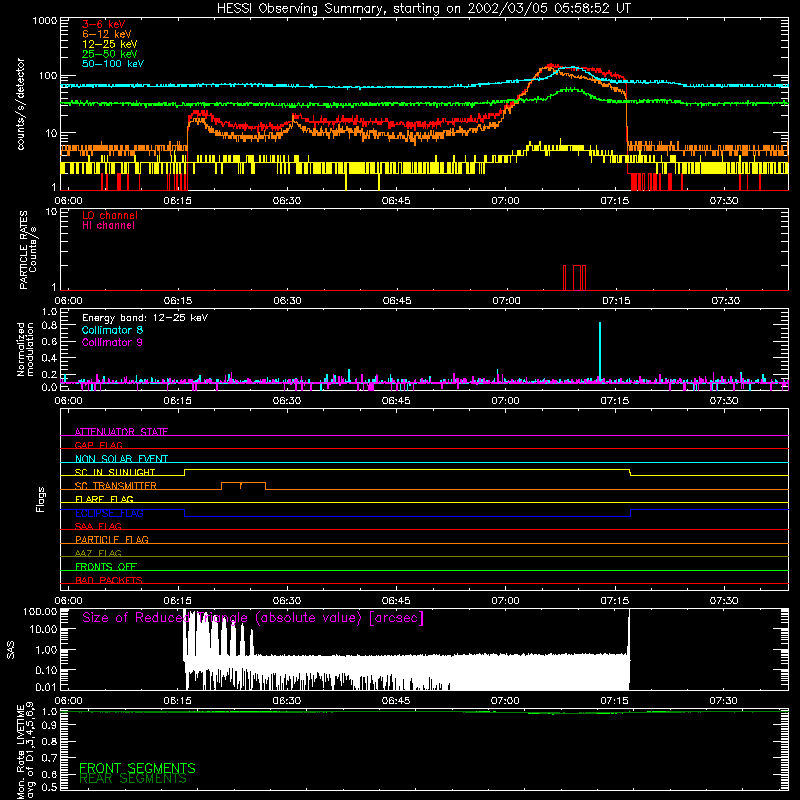Click the "GAP_FLAG" label
The height and width of the screenshot is (800, 800).
coord(98,445)
